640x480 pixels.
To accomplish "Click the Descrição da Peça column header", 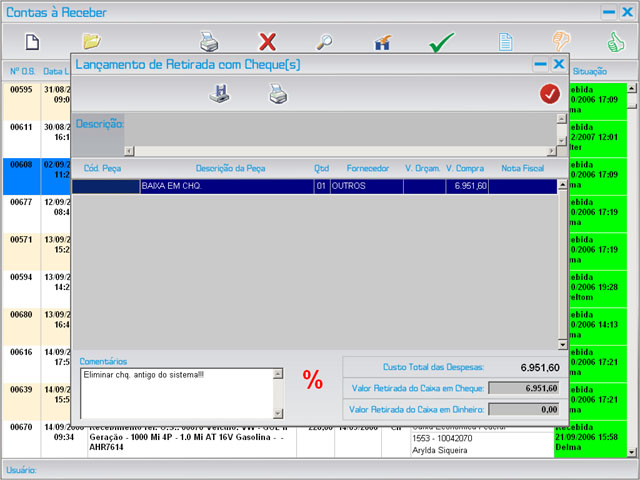I will click(x=230, y=168).
